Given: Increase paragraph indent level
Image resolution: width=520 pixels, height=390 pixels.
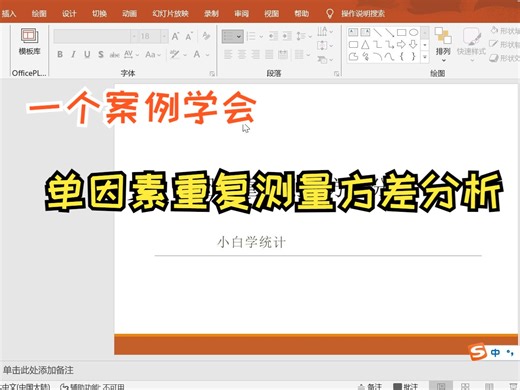Looking at the screenshot, I should [287, 36].
